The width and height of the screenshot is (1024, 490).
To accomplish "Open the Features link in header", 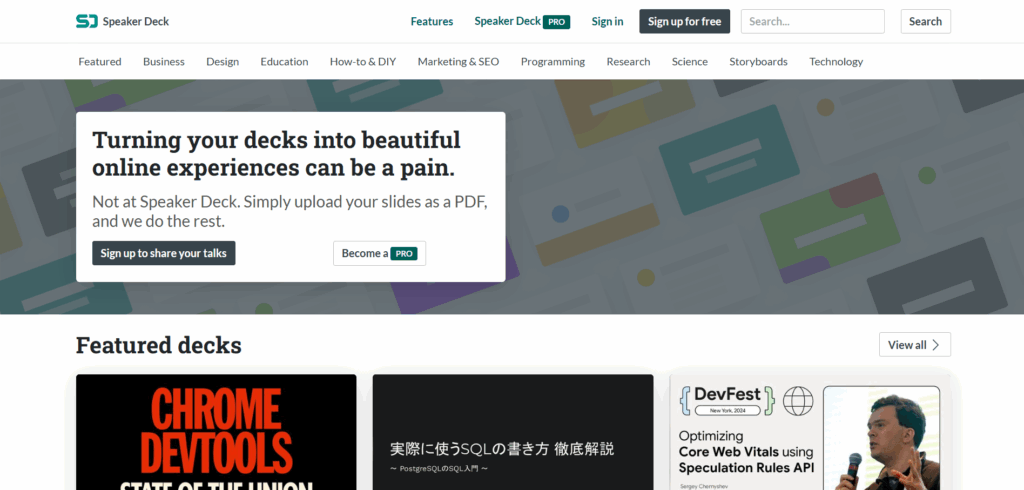I will click(431, 21).
